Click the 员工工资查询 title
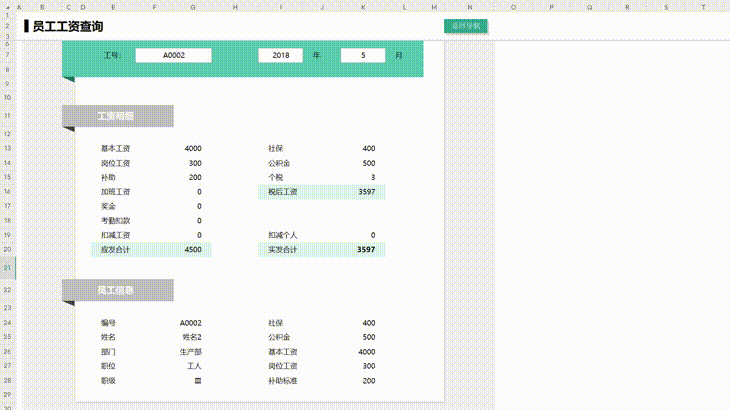The height and width of the screenshot is (410, 730). point(67,27)
